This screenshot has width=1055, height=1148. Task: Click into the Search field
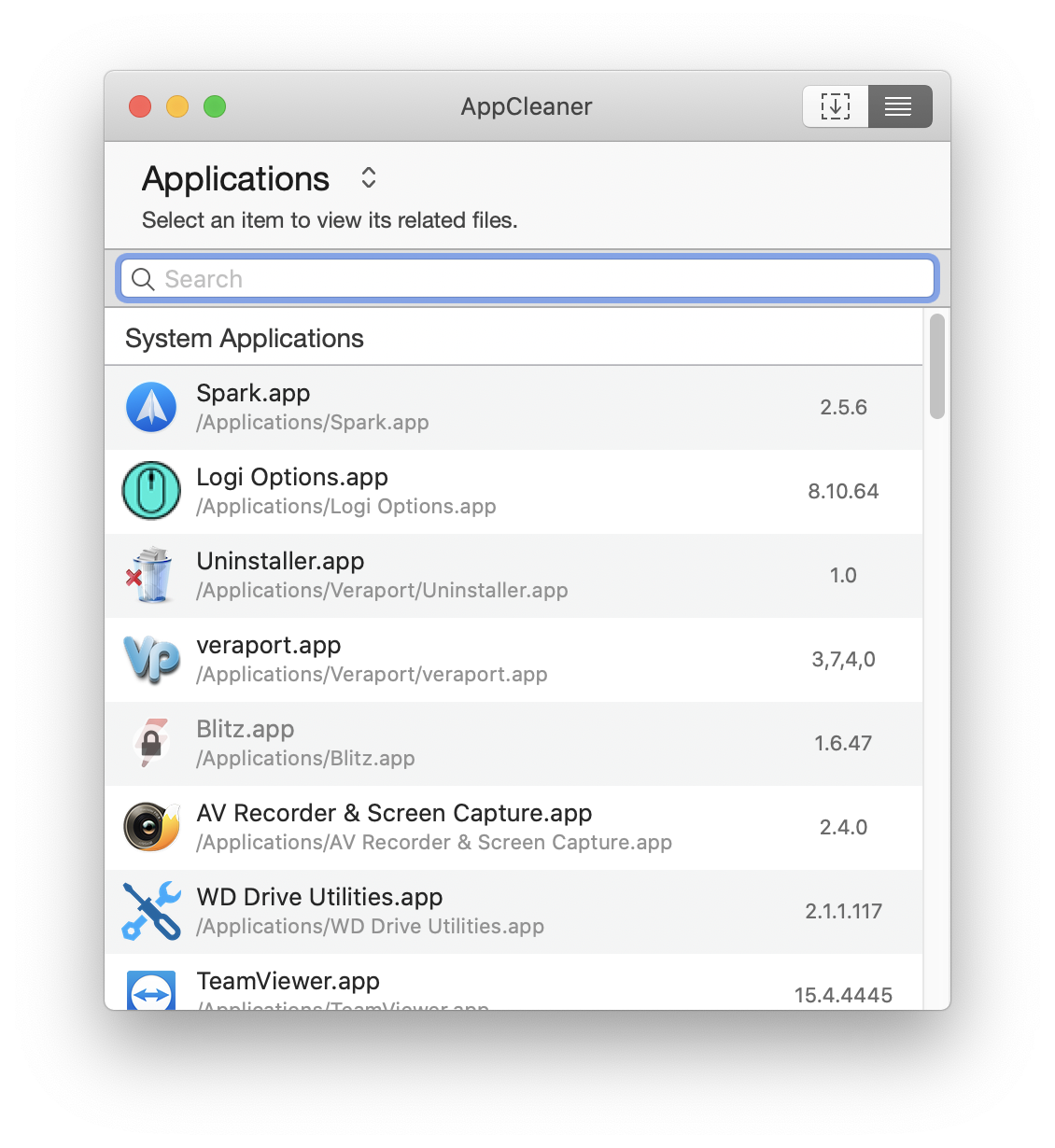pos(527,279)
